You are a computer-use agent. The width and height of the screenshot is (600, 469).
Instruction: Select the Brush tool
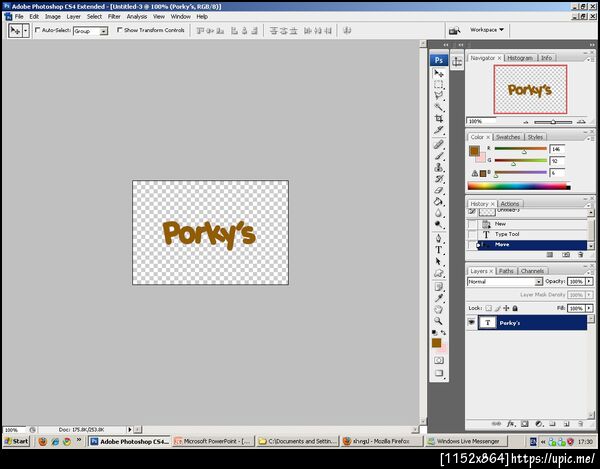(x=439, y=156)
